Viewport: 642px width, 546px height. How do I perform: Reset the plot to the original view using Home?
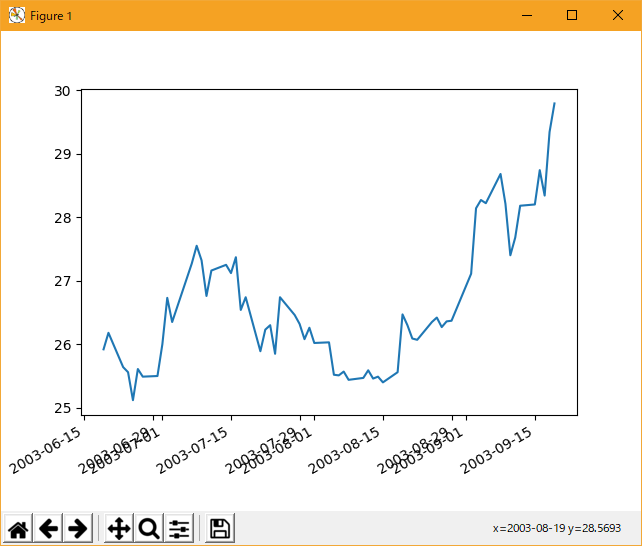coord(18,528)
